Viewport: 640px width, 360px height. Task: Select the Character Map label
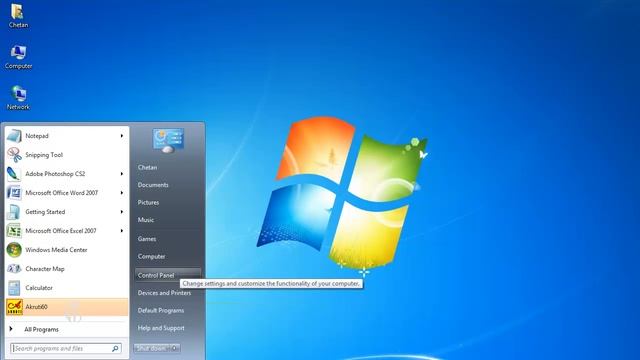tap(45, 269)
